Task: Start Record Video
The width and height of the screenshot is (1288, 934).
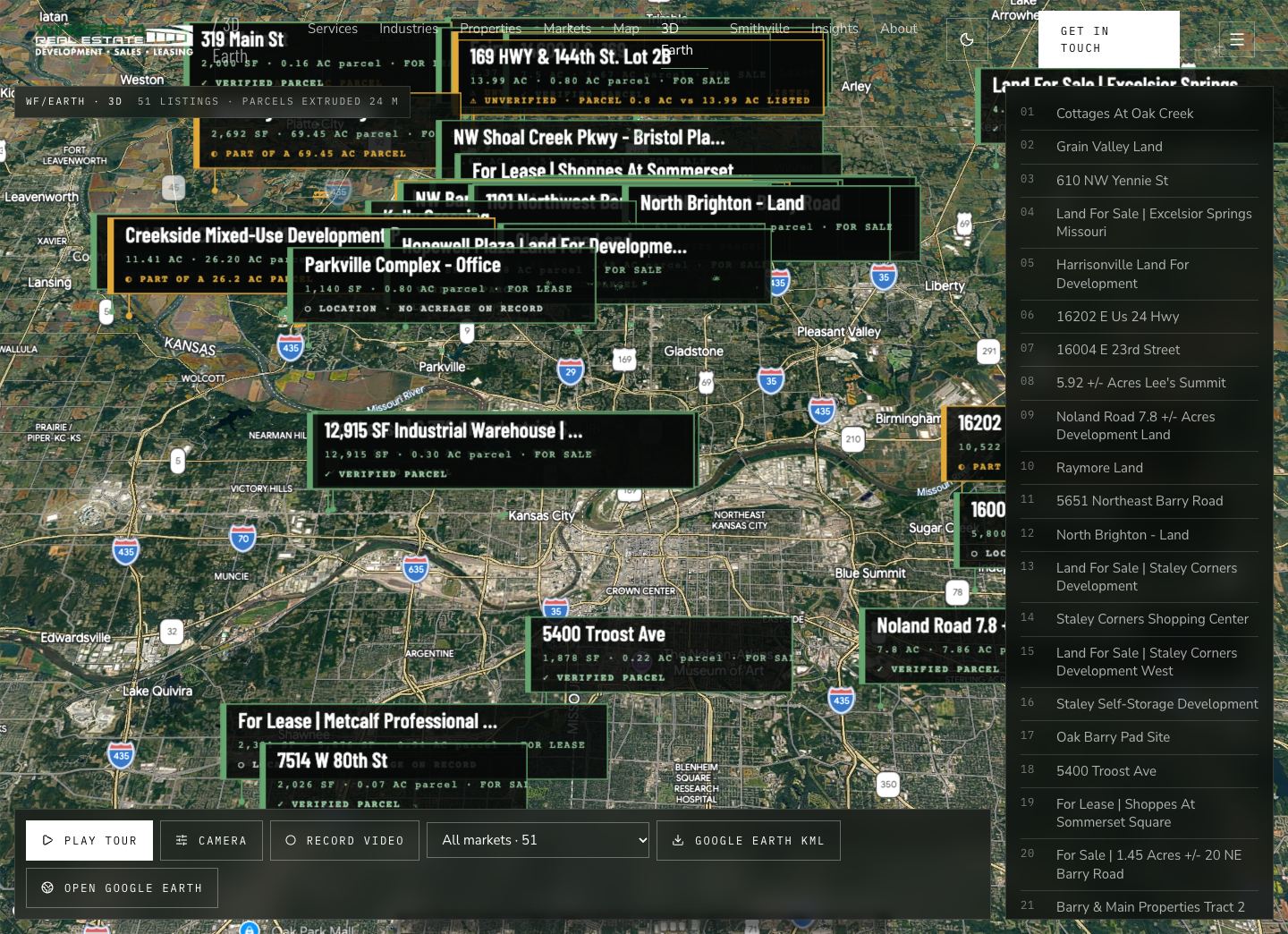Action: click(344, 840)
